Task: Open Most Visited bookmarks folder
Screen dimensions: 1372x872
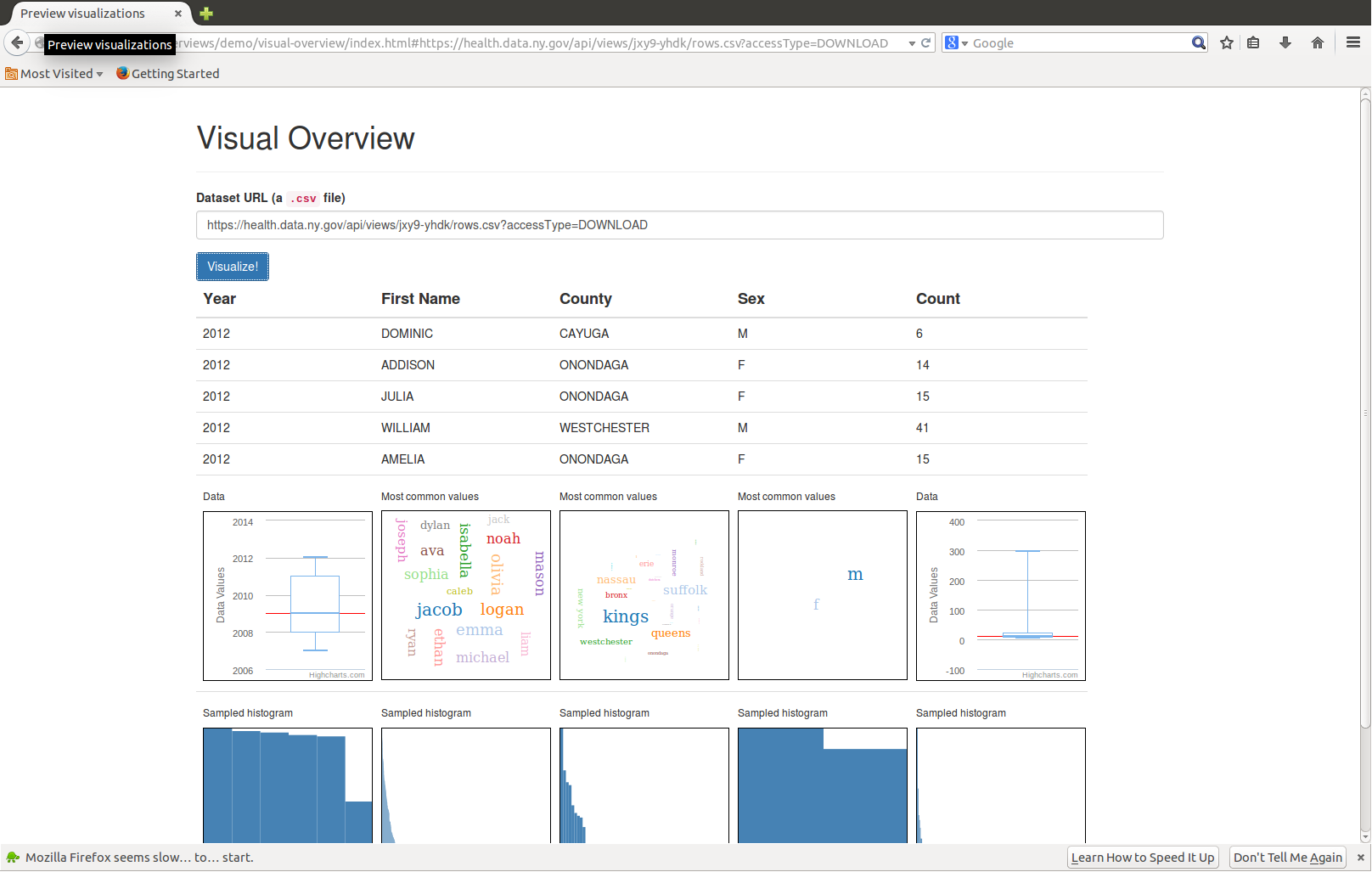Action: [54, 74]
